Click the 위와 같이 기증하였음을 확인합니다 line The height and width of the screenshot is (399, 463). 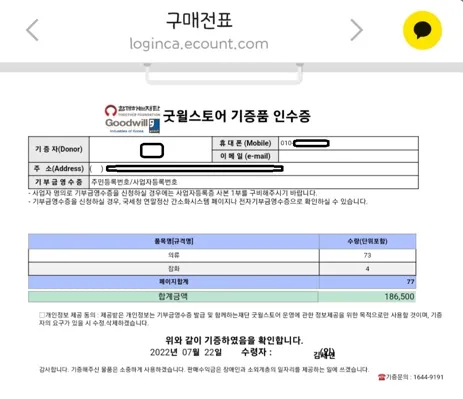click(234, 340)
